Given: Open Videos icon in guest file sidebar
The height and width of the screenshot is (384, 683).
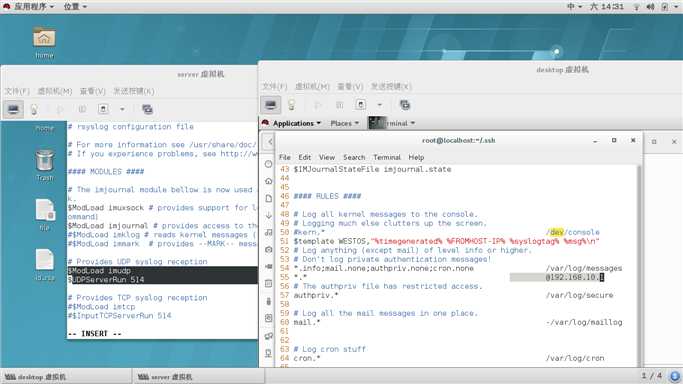Looking at the screenshot, I should tap(269, 266).
